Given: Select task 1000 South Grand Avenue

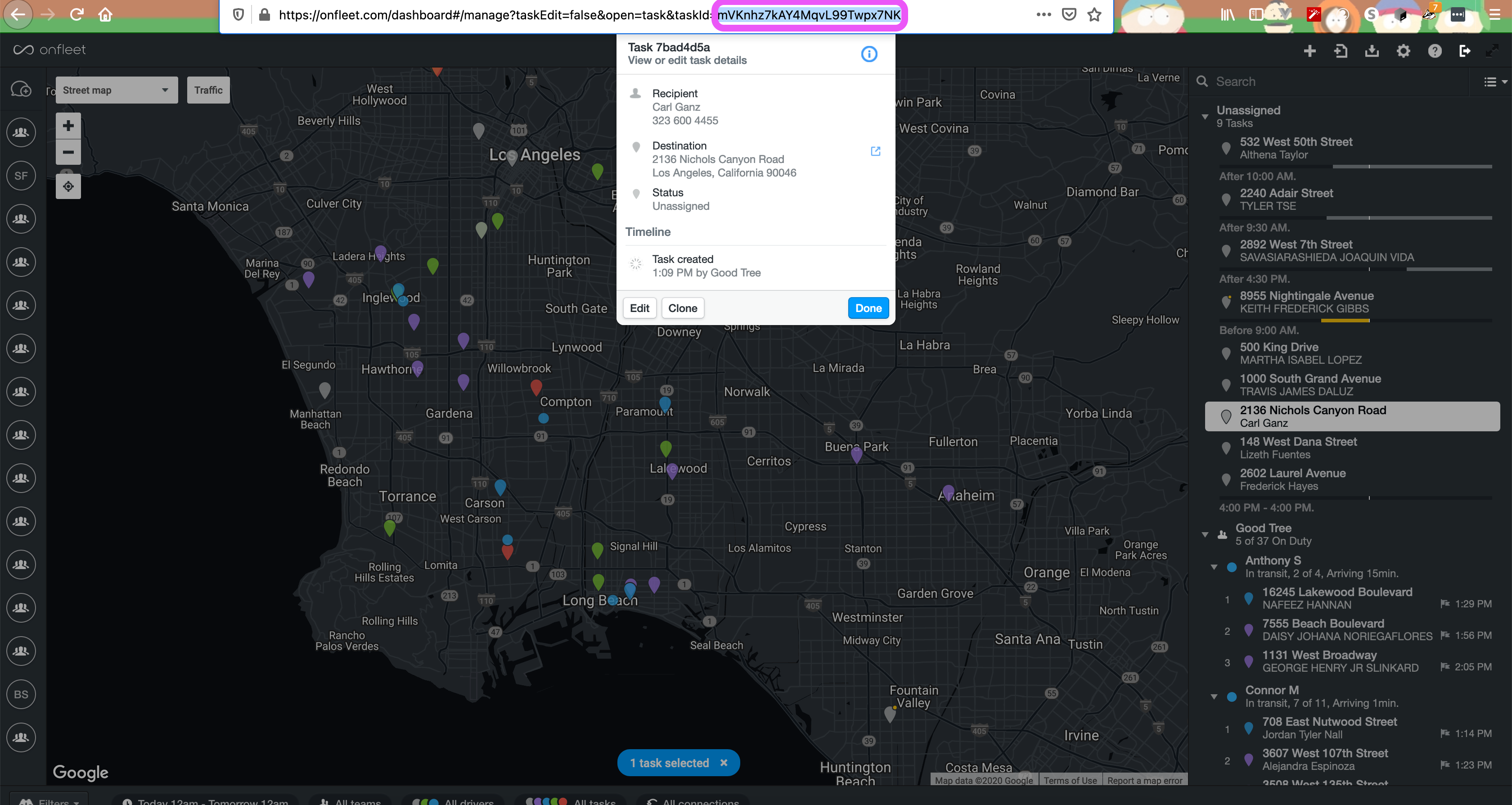Looking at the screenshot, I should tap(1352, 384).
